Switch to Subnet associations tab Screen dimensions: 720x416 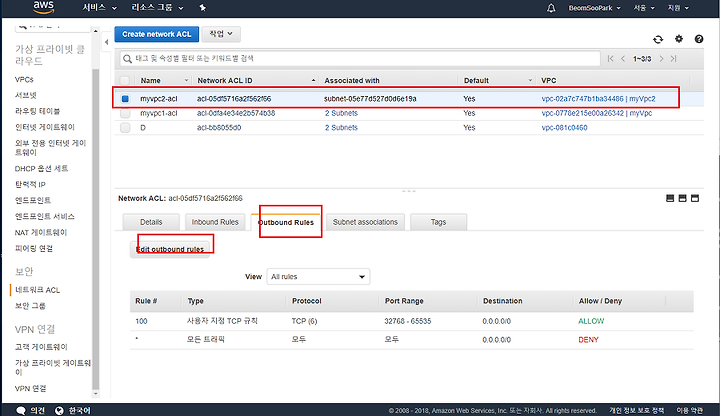click(x=365, y=222)
